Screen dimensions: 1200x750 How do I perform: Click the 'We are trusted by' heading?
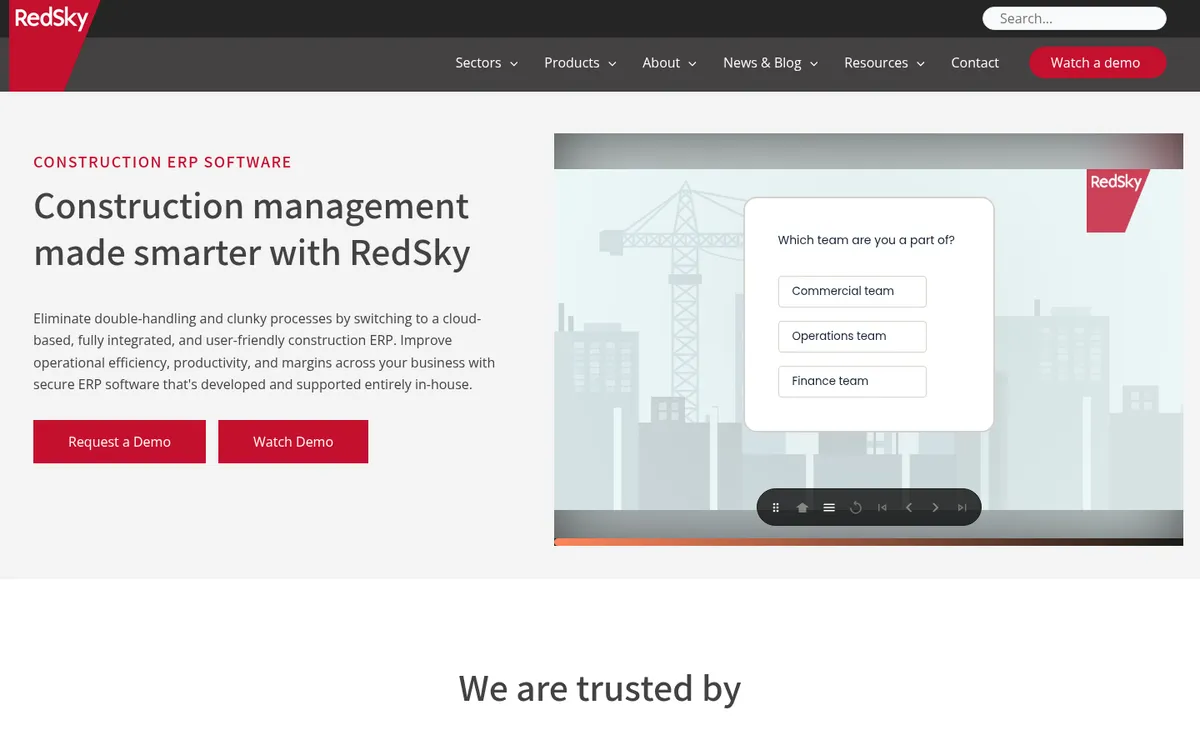pyautogui.click(x=600, y=689)
